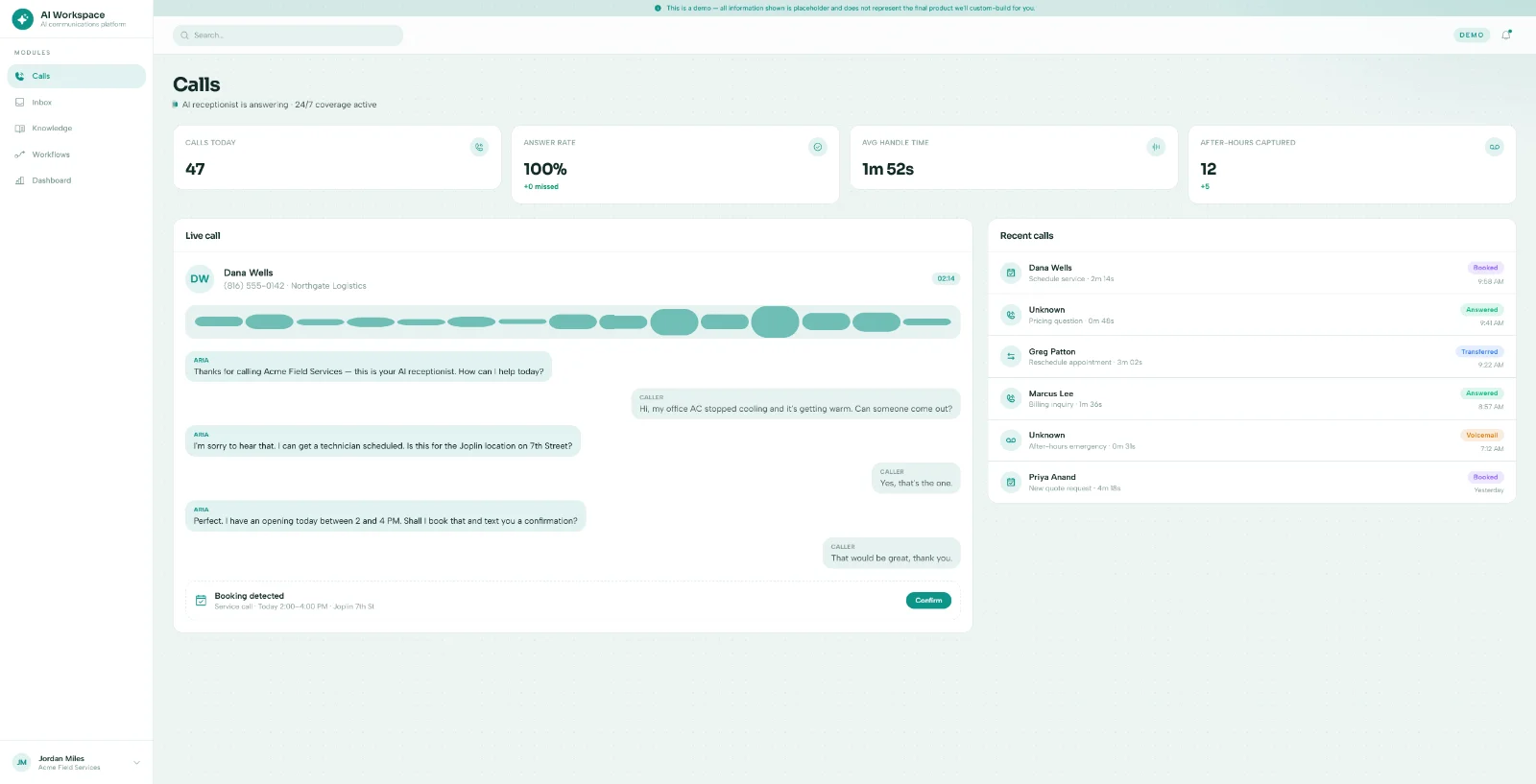Click the search magnifier icon
Viewport: 1536px width, 784px height.
coord(184,36)
